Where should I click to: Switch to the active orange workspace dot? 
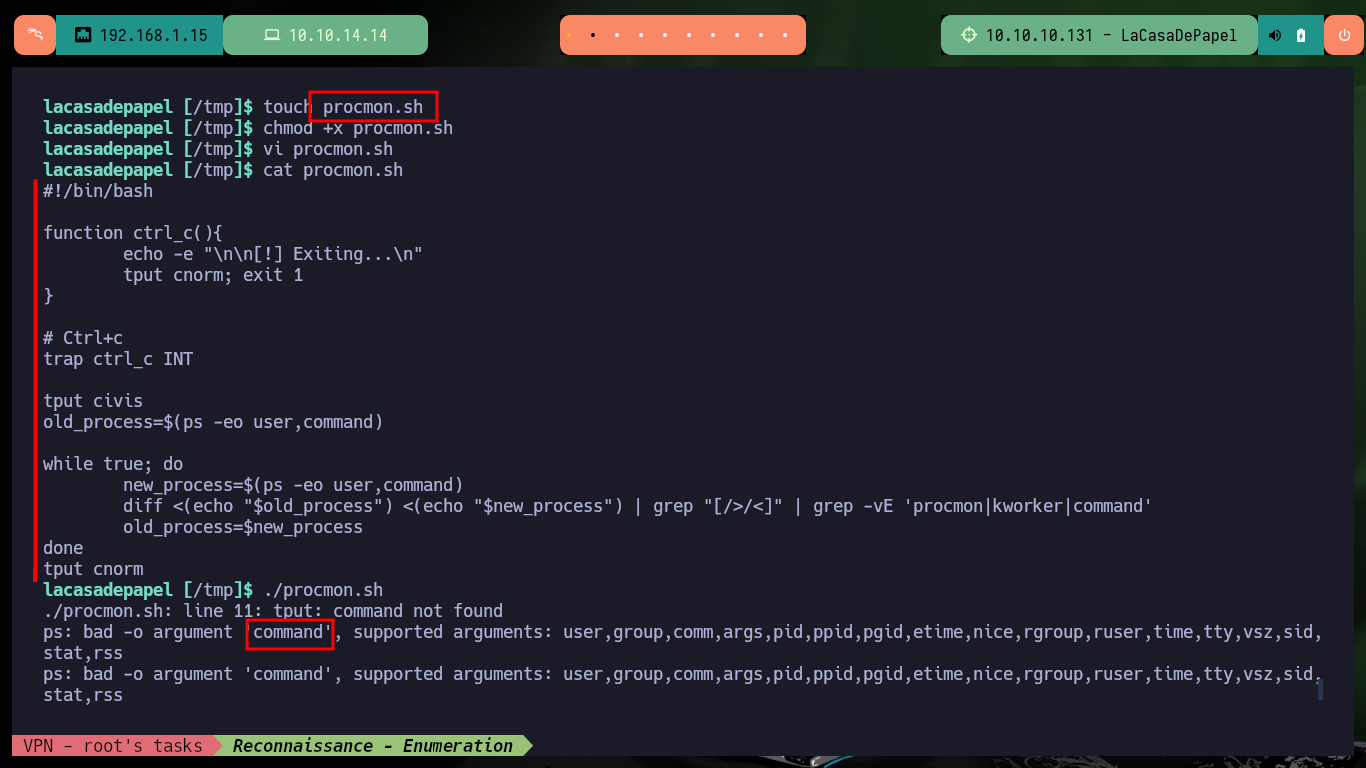568,35
